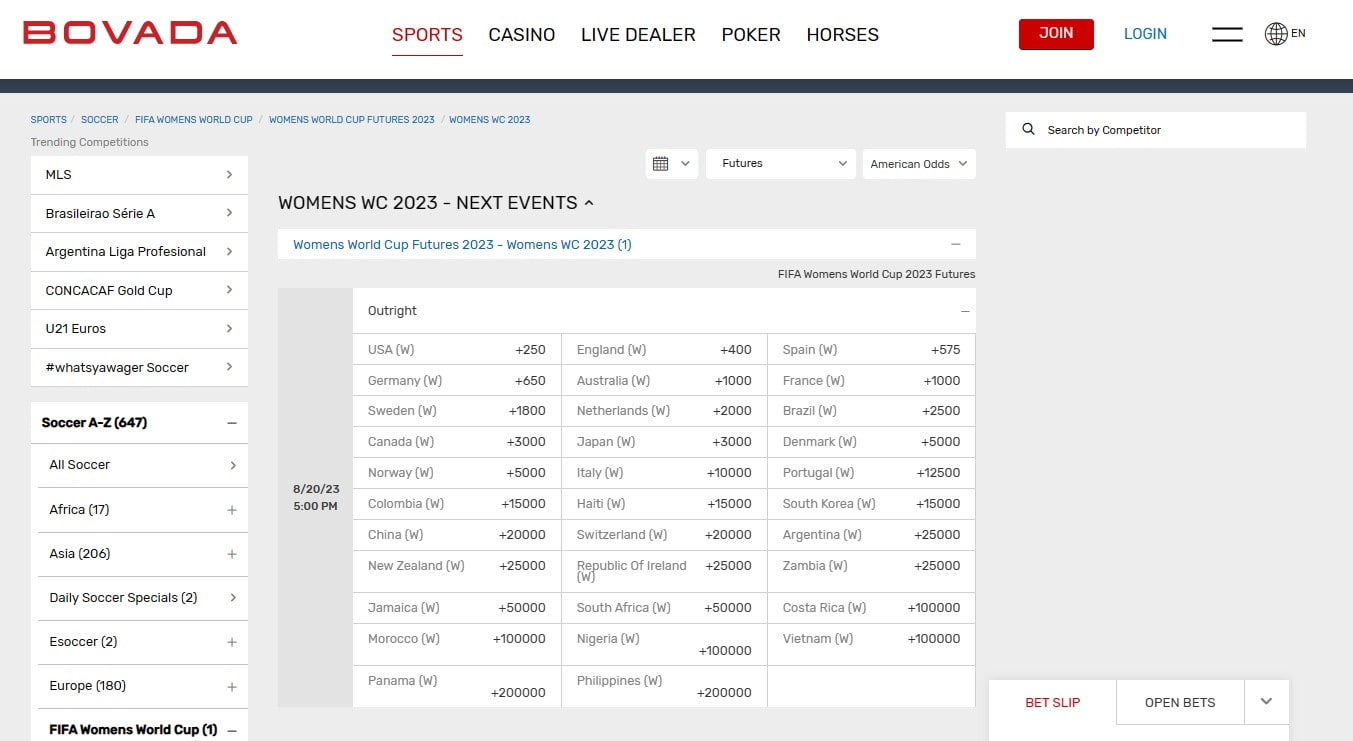
Task: Open Argentina Liga Profesional competition
Action: pyautogui.click(x=139, y=251)
